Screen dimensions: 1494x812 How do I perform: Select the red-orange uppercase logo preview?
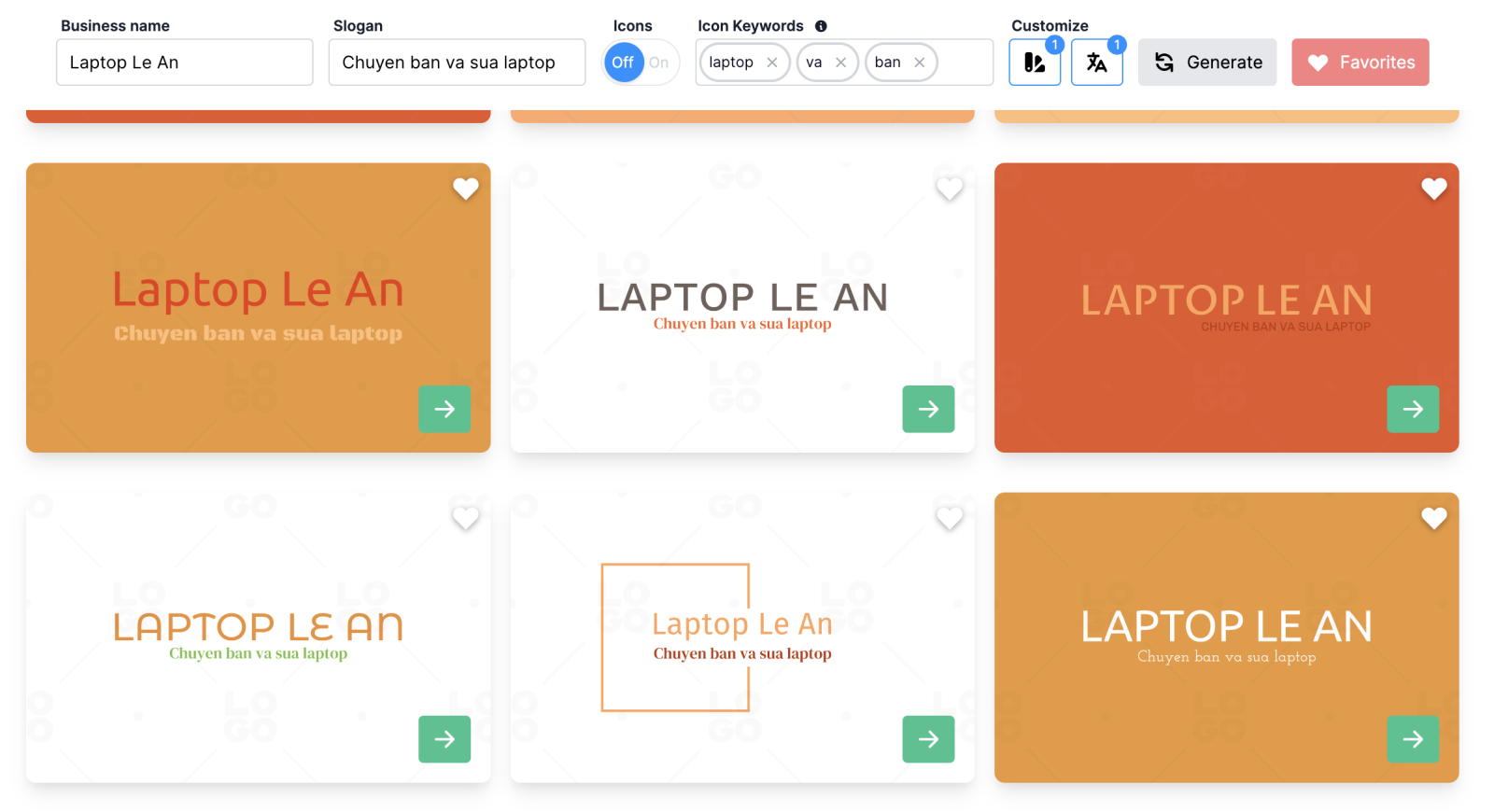pos(1227,308)
